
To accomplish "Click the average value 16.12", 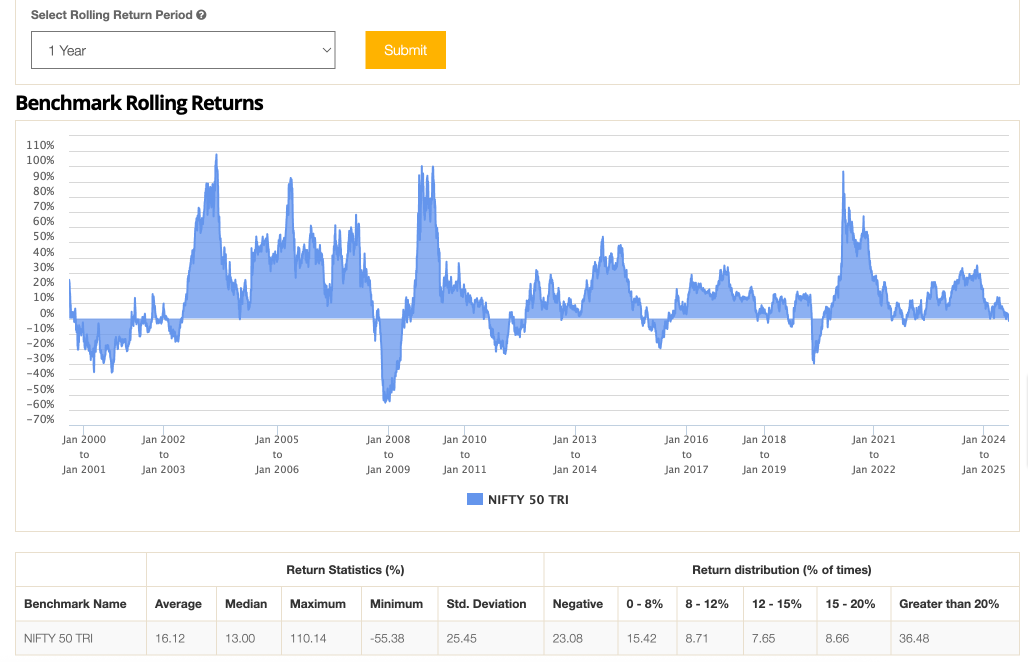I will [x=170, y=638].
